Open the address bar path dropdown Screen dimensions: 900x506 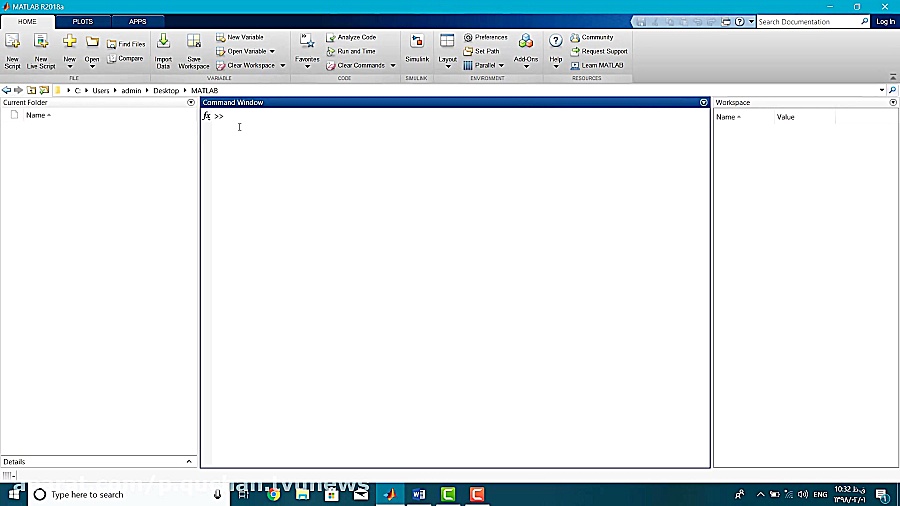pyautogui.click(x=882, y=90)
